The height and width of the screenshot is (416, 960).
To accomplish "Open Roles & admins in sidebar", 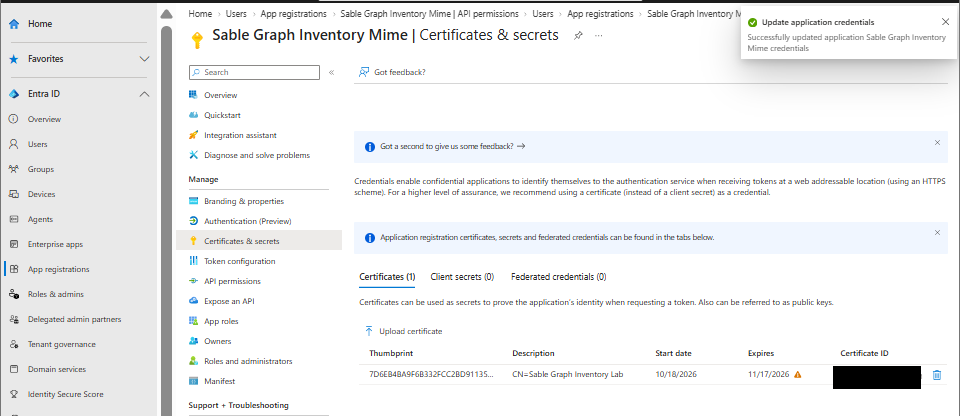I will pos(56,294).
